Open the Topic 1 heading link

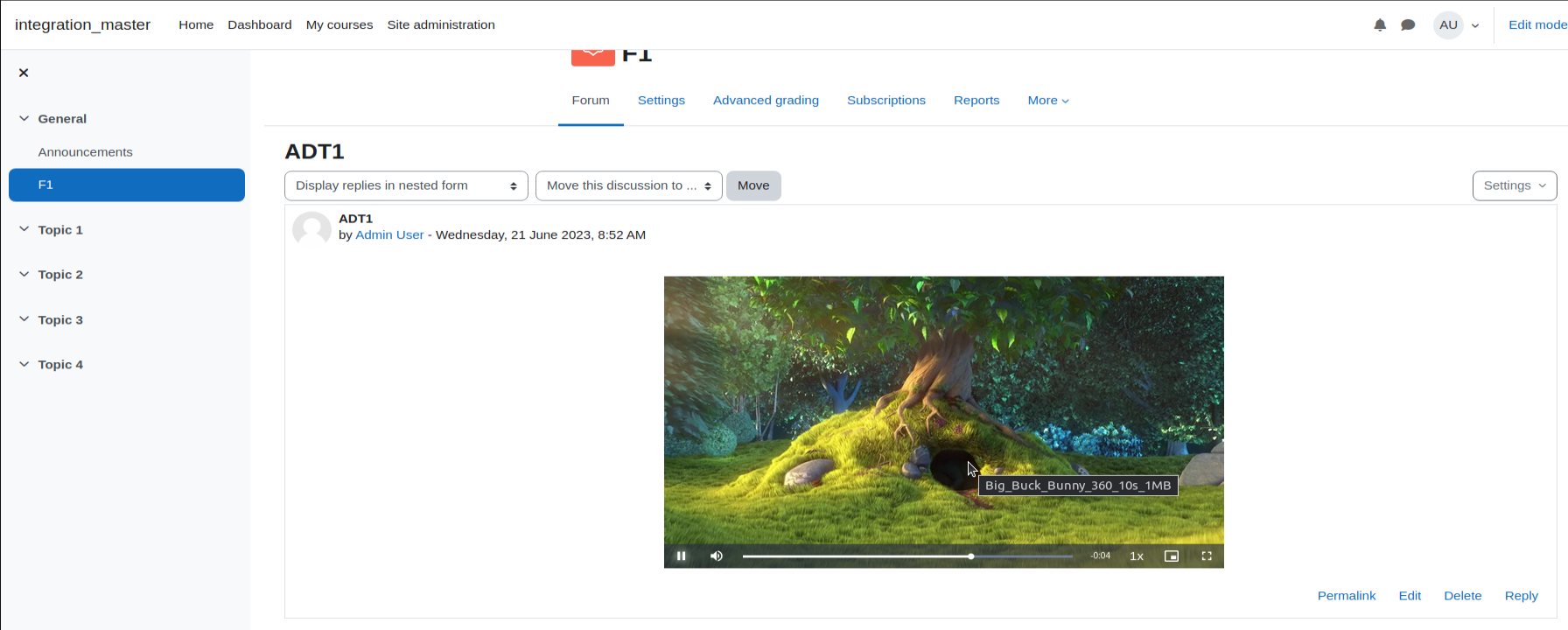point(60,229)
